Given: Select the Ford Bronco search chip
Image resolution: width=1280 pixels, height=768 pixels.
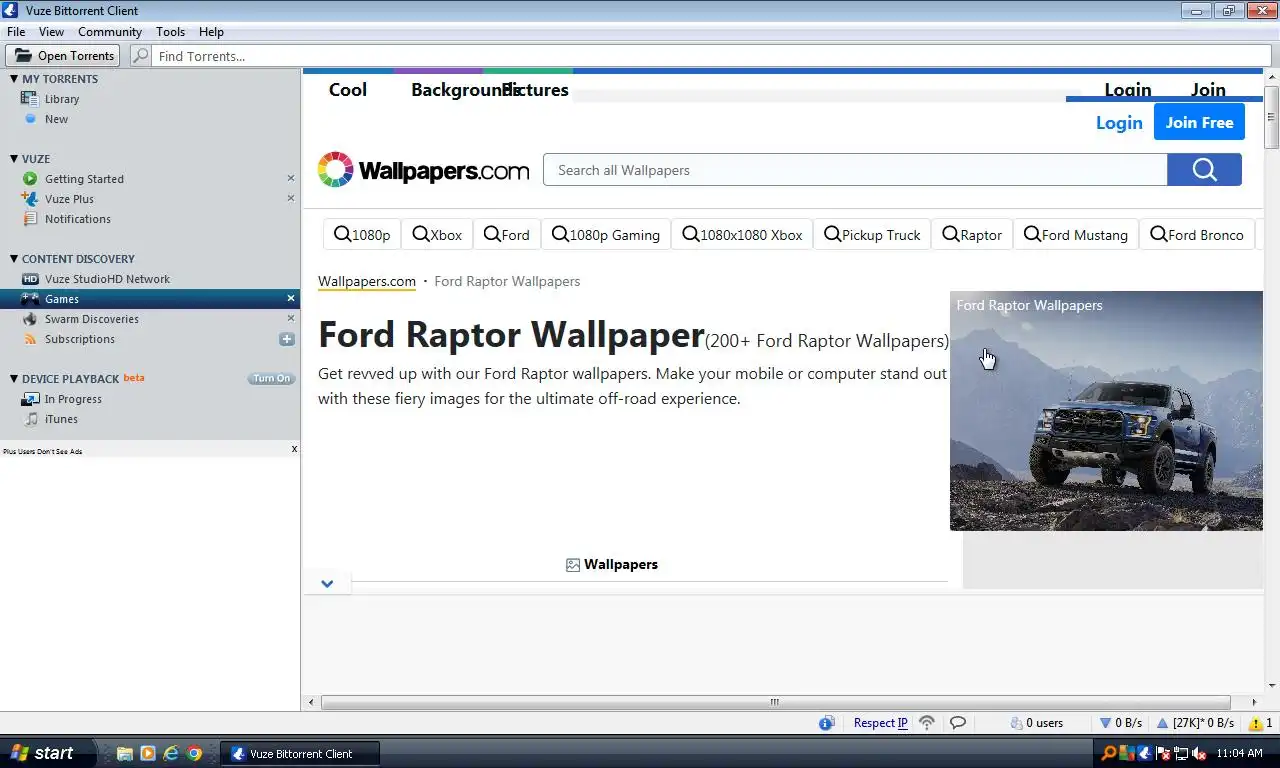Looking at the screenshot, I should click(x=1197, y=235).
